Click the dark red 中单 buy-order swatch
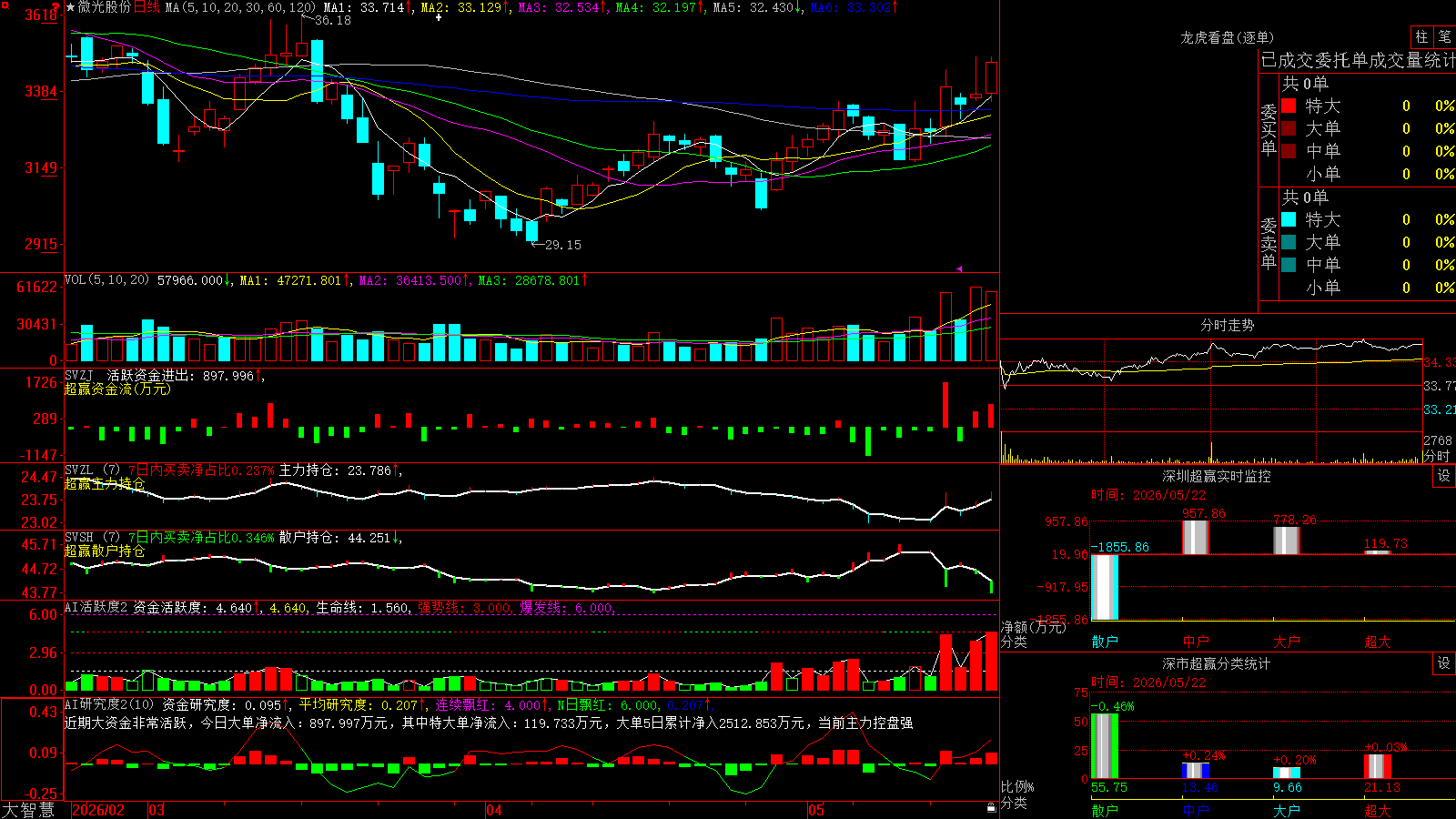 (x=1289, y=150)
